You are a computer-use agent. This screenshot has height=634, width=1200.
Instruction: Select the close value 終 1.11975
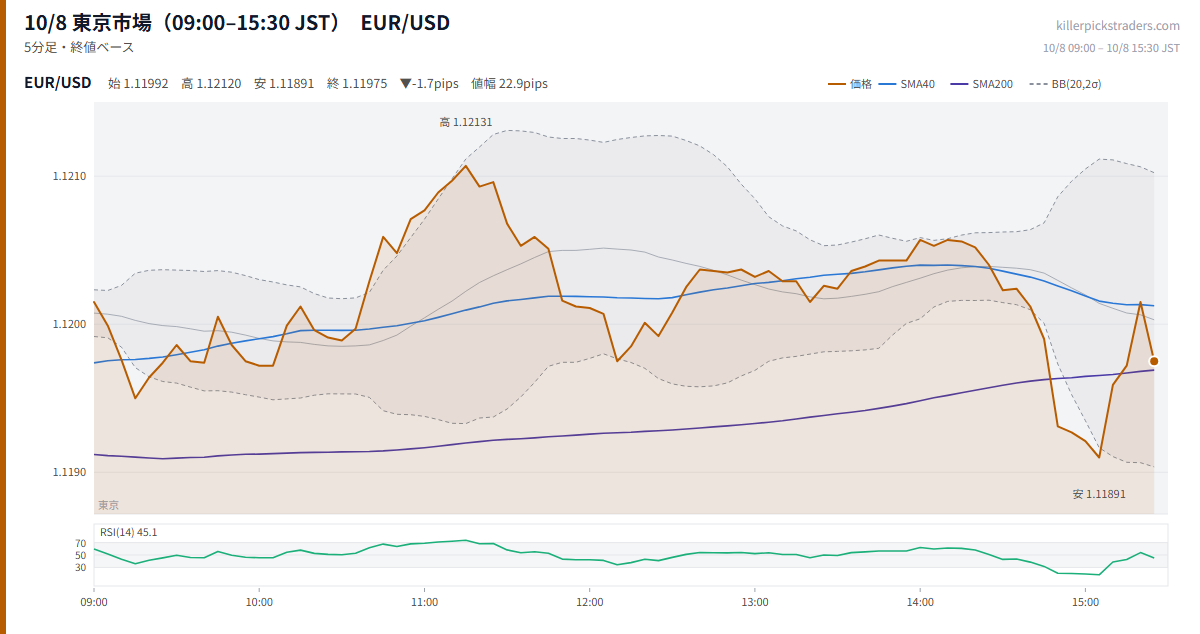357,84
